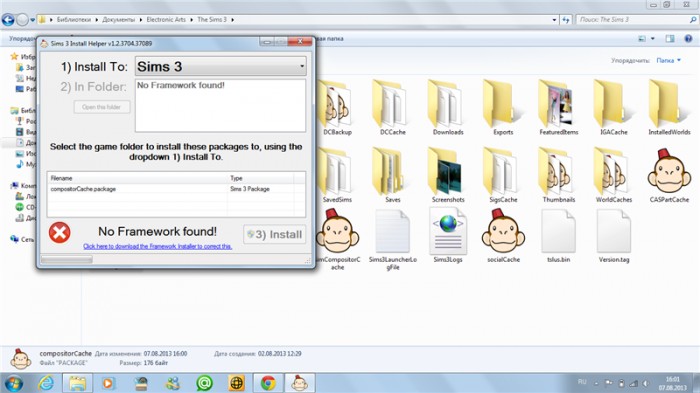Click the Explorer forward arrow button

tap(22, 20)
